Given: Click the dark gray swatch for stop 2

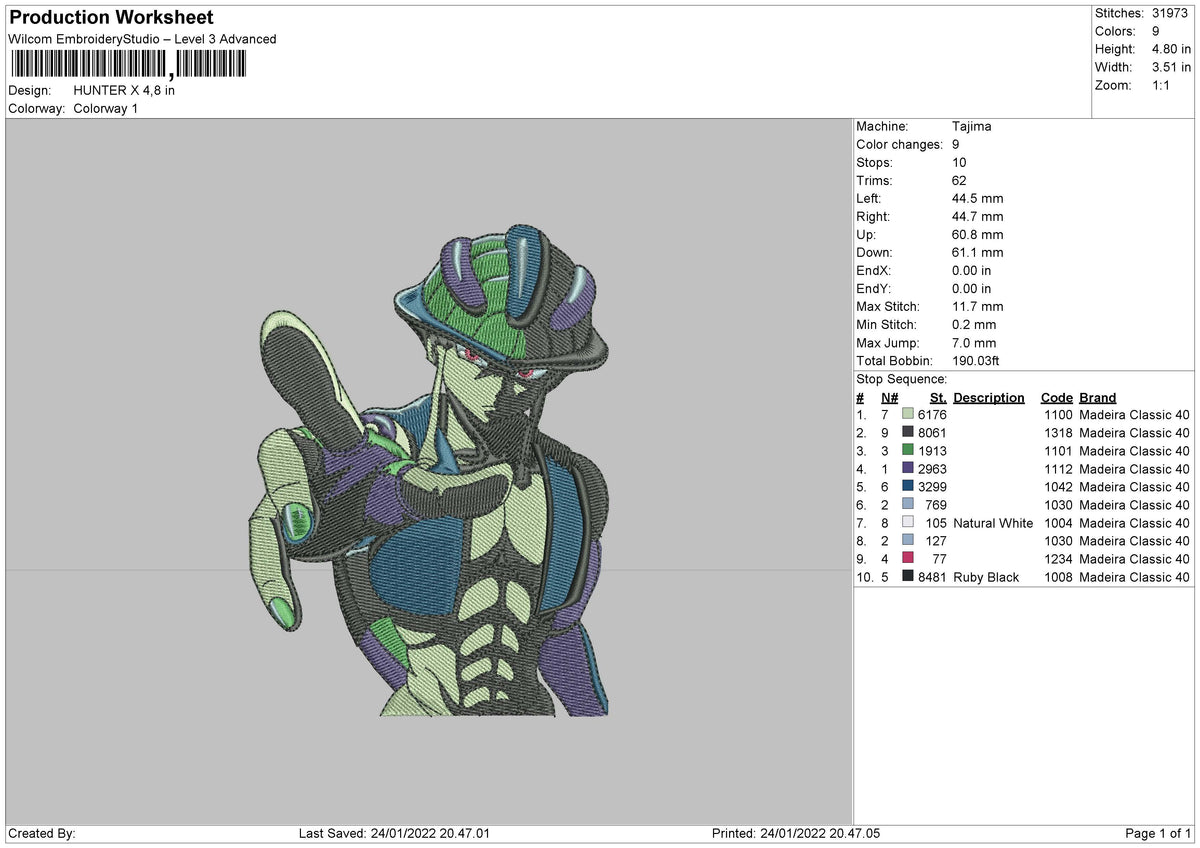Looking at the screenshot, I should click(x=908, y=433).
